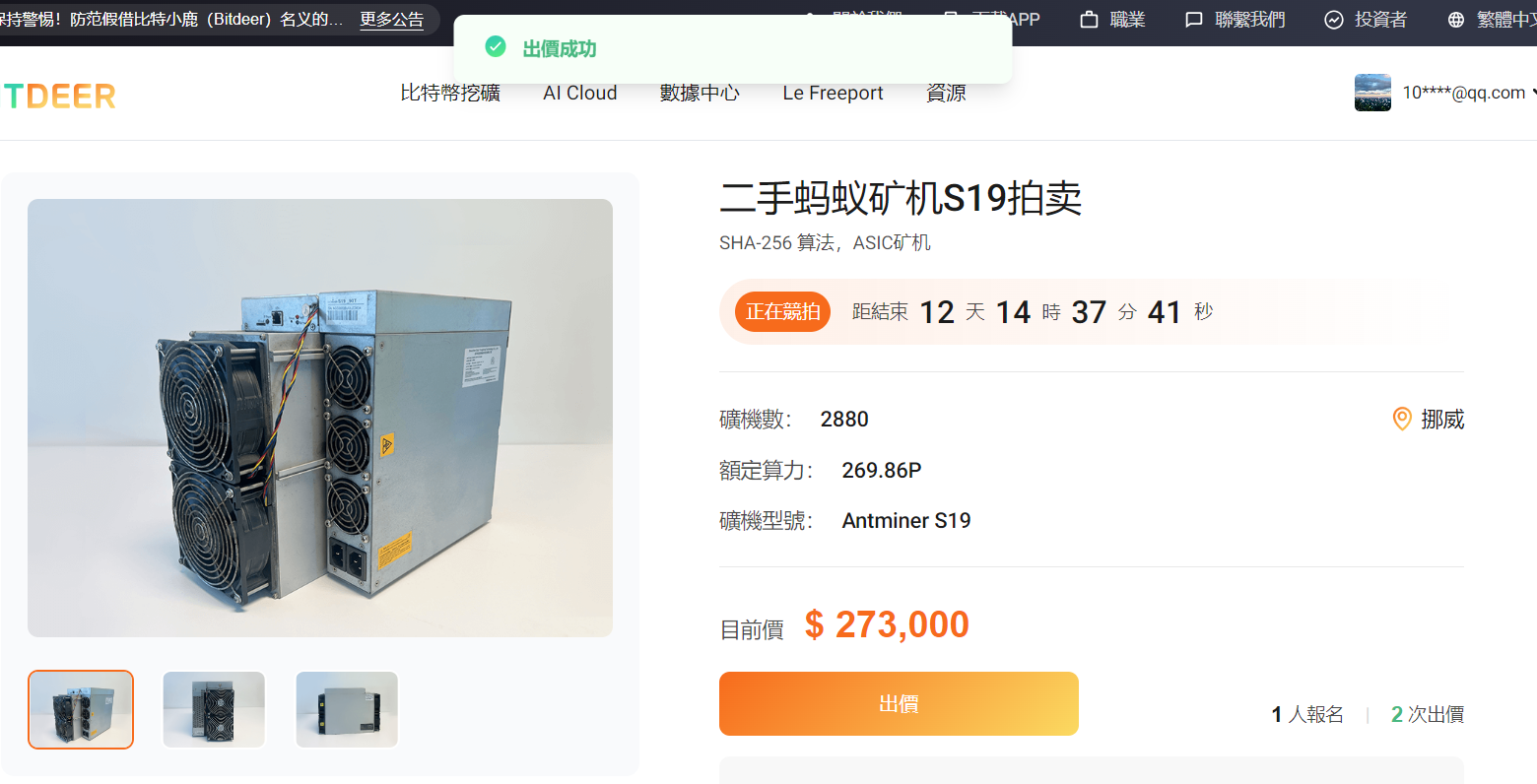Screen dimensions: 1537x784
Task: Click the chat bubble icon for 聯繫我們
Action: pos(1194,20)
